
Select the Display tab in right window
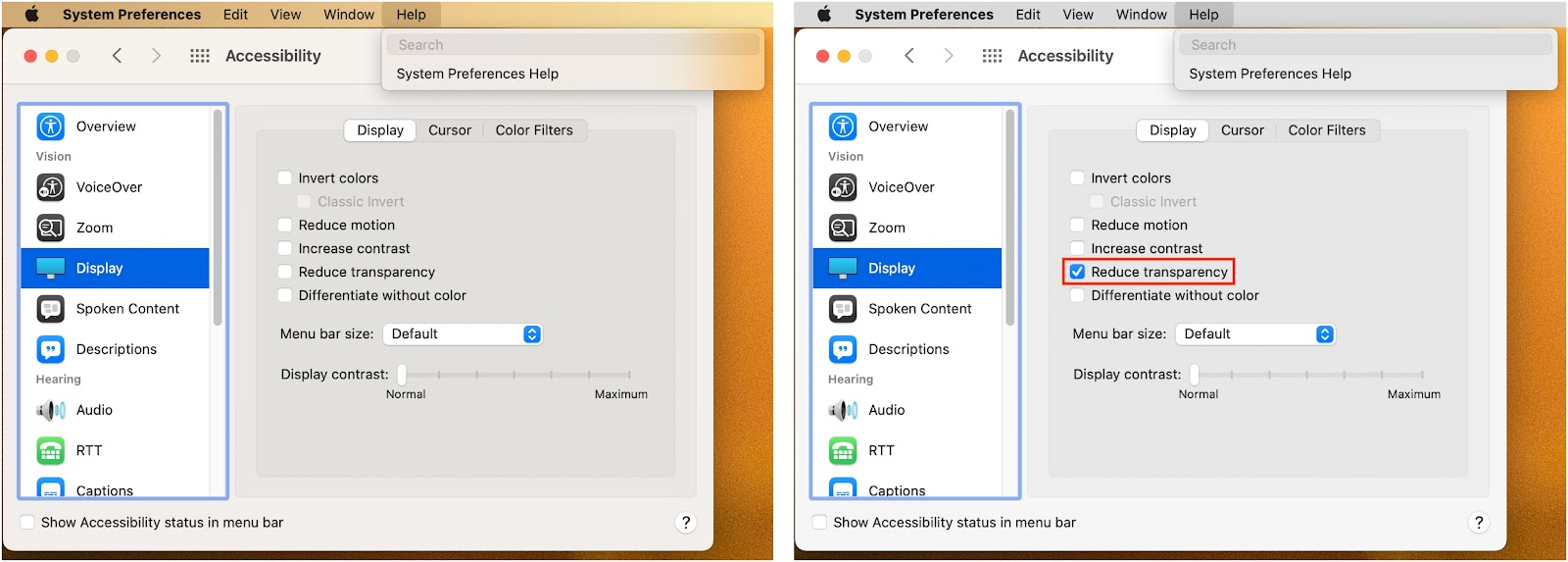pyautogui.click(x=1173, y=130)
